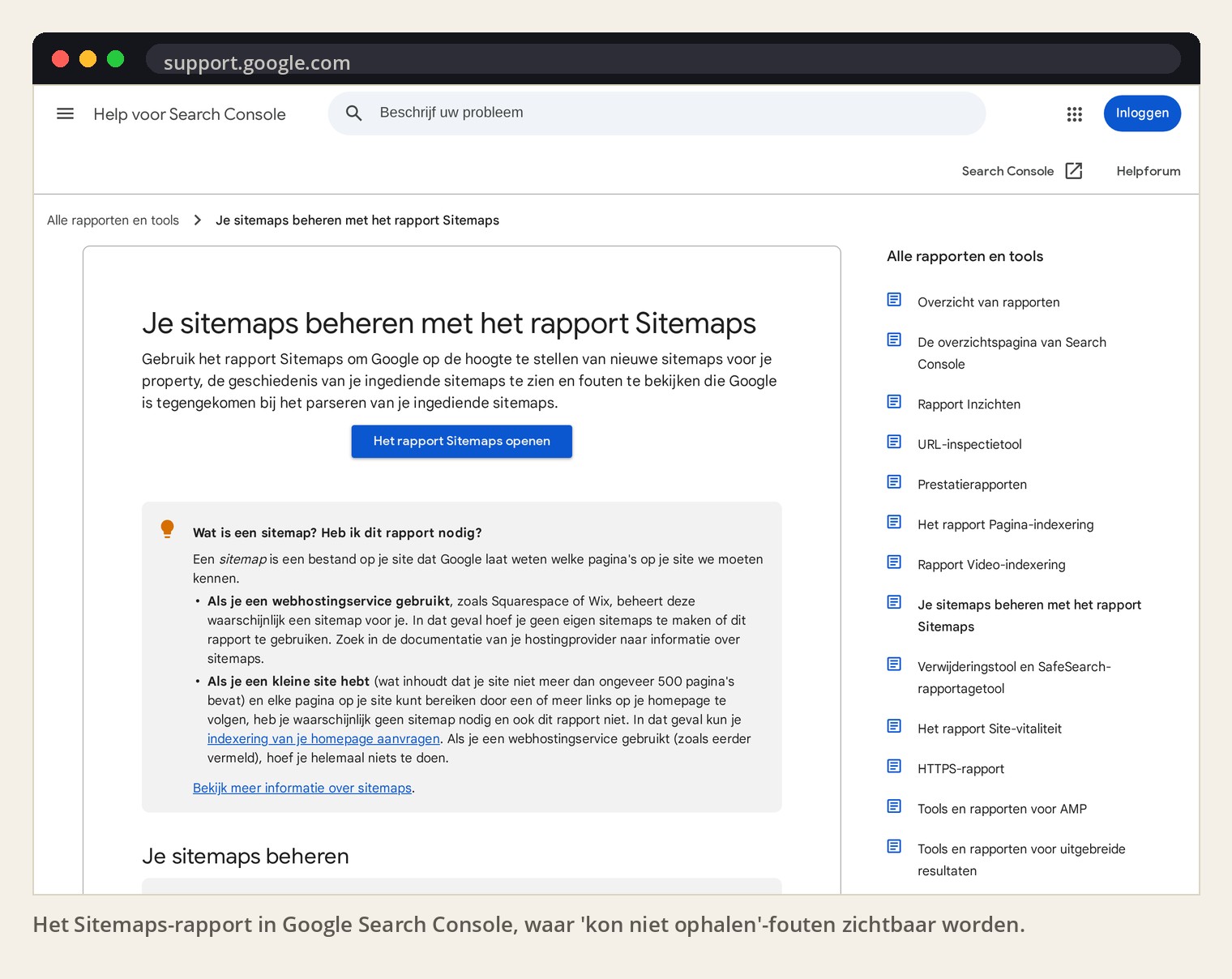Viewport: 1232px width, 979px height.
Task: Open Bekijk meer informatie over sitemaps link
Action: coord(302,788)
